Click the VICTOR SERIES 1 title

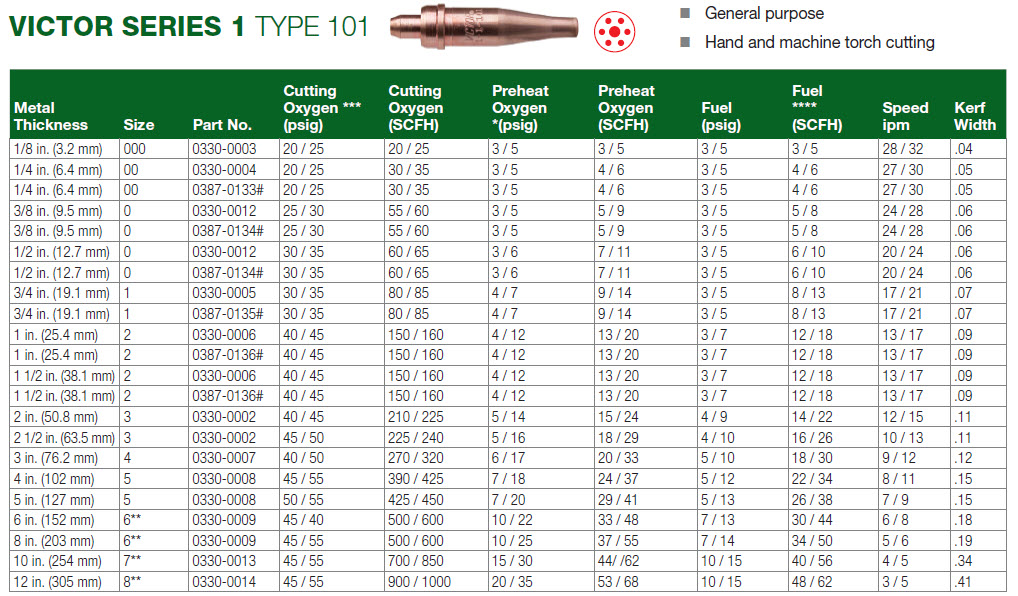point(127,27)
